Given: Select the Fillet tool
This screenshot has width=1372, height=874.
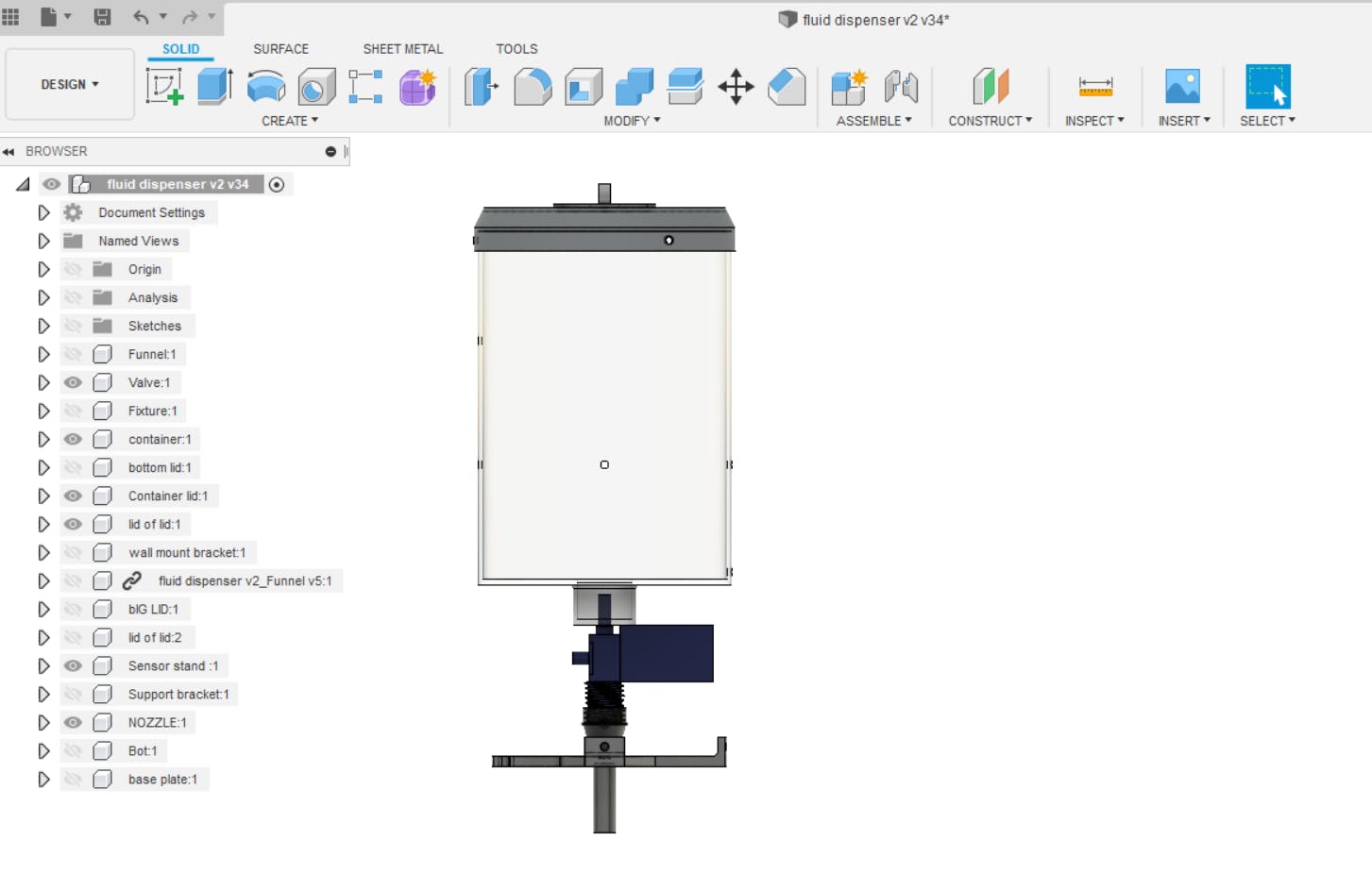Looking at the screenshot, I should click(x=533, y=87).
